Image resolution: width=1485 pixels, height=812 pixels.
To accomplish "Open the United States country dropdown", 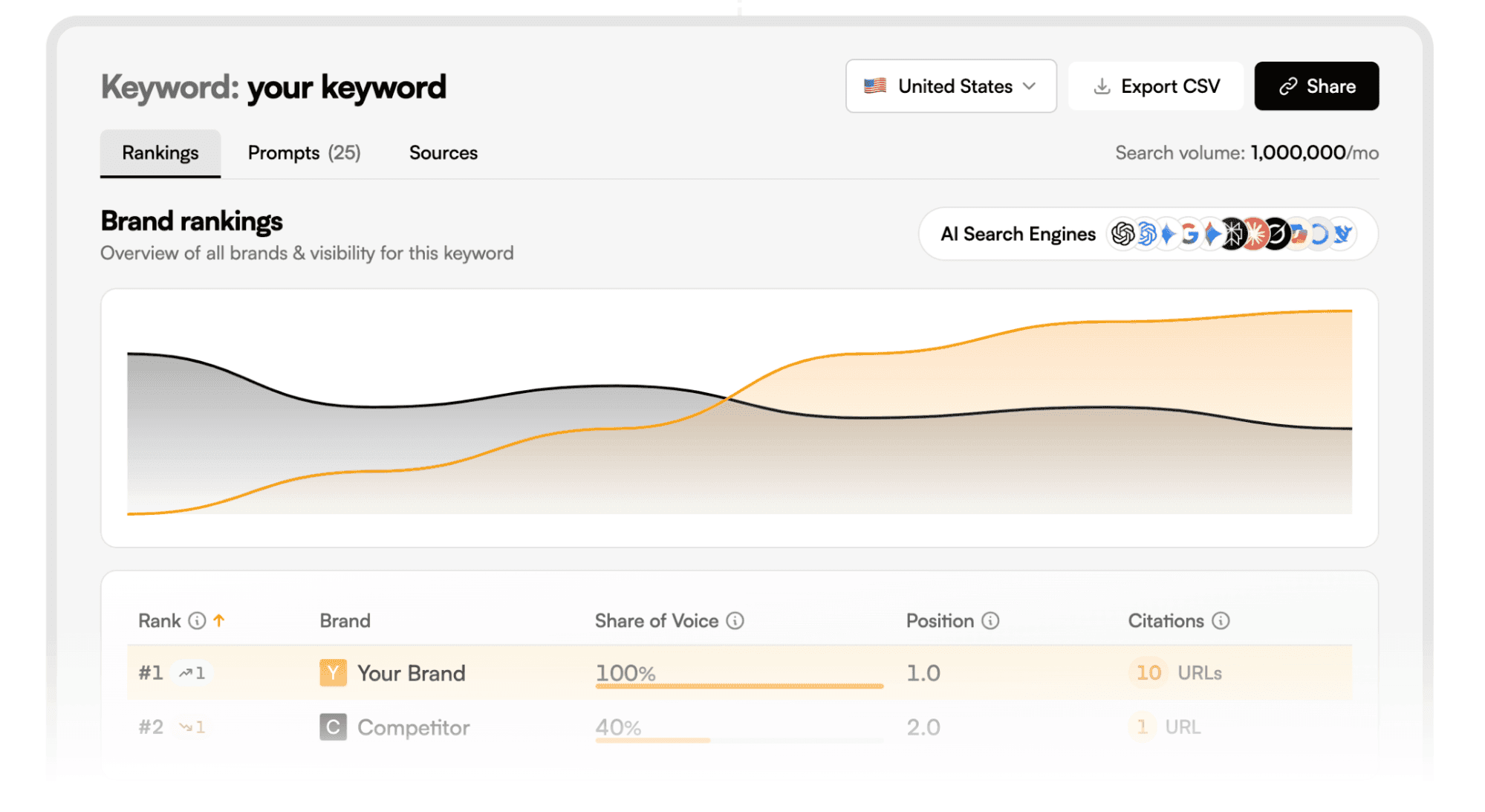I will (950, 86).
